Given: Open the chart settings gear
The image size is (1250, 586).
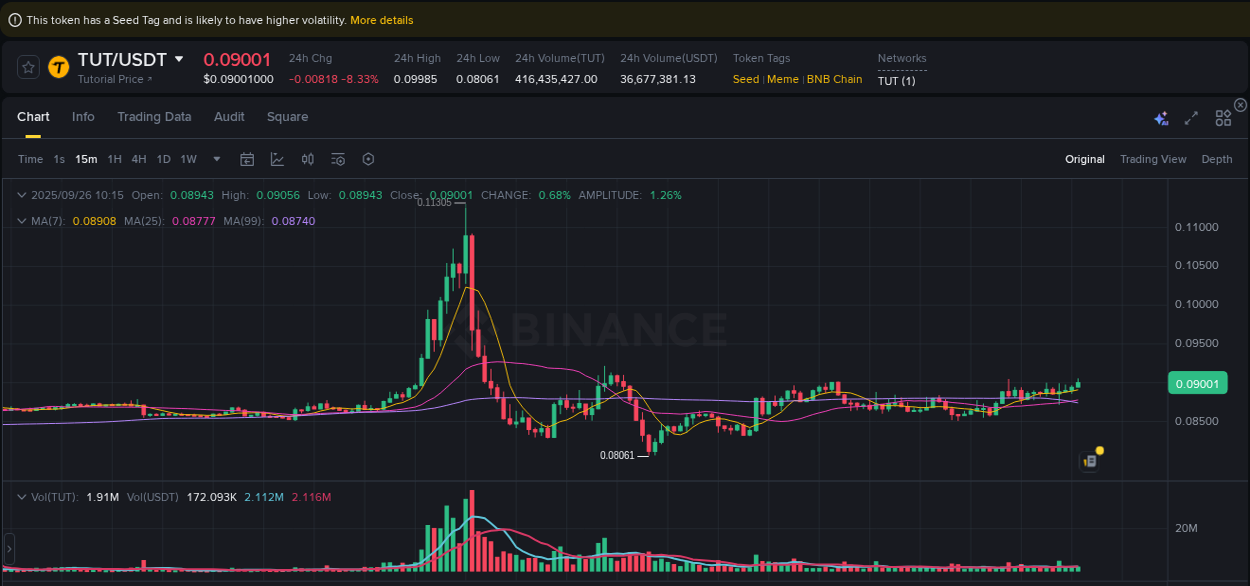Looking at the screenshot, I should click(x=367, y=158).
